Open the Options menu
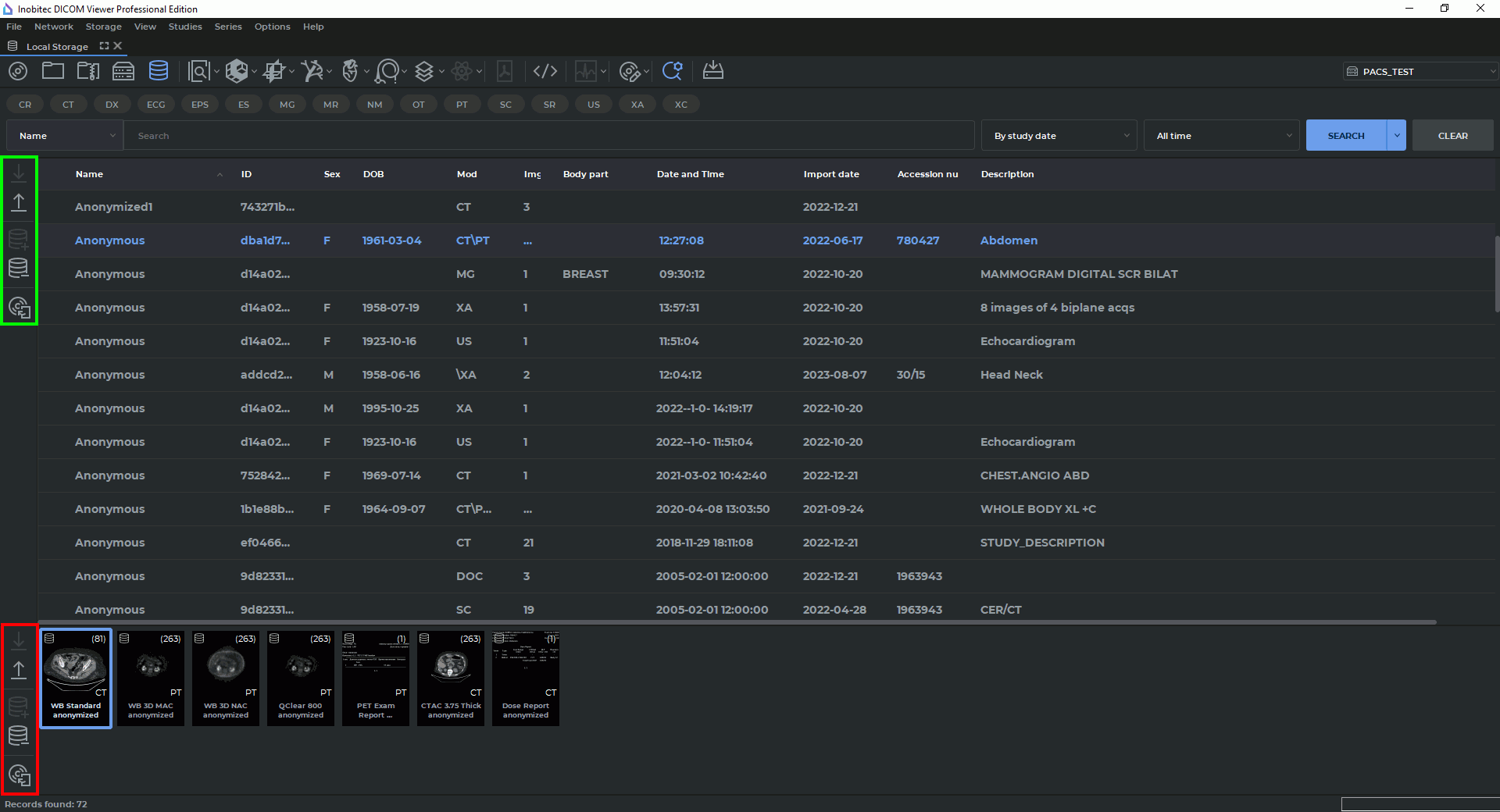Image resolution: width=1500 pixels, height=812 pixels. pos(272,27)
